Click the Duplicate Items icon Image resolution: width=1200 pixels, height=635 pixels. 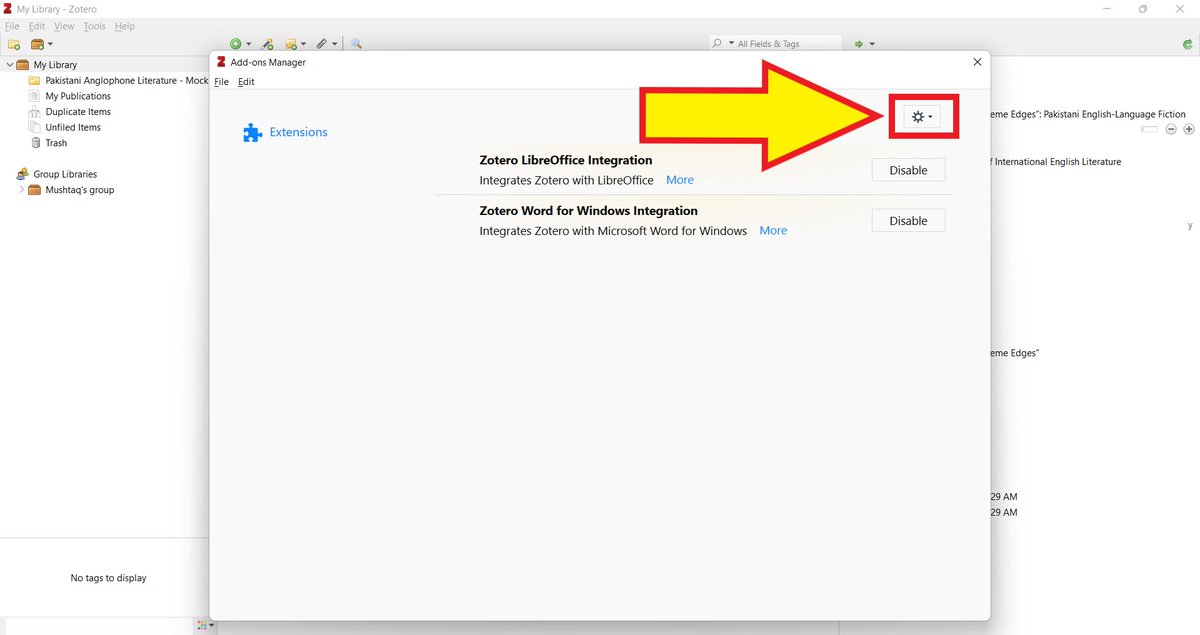[x=35, y=112]
